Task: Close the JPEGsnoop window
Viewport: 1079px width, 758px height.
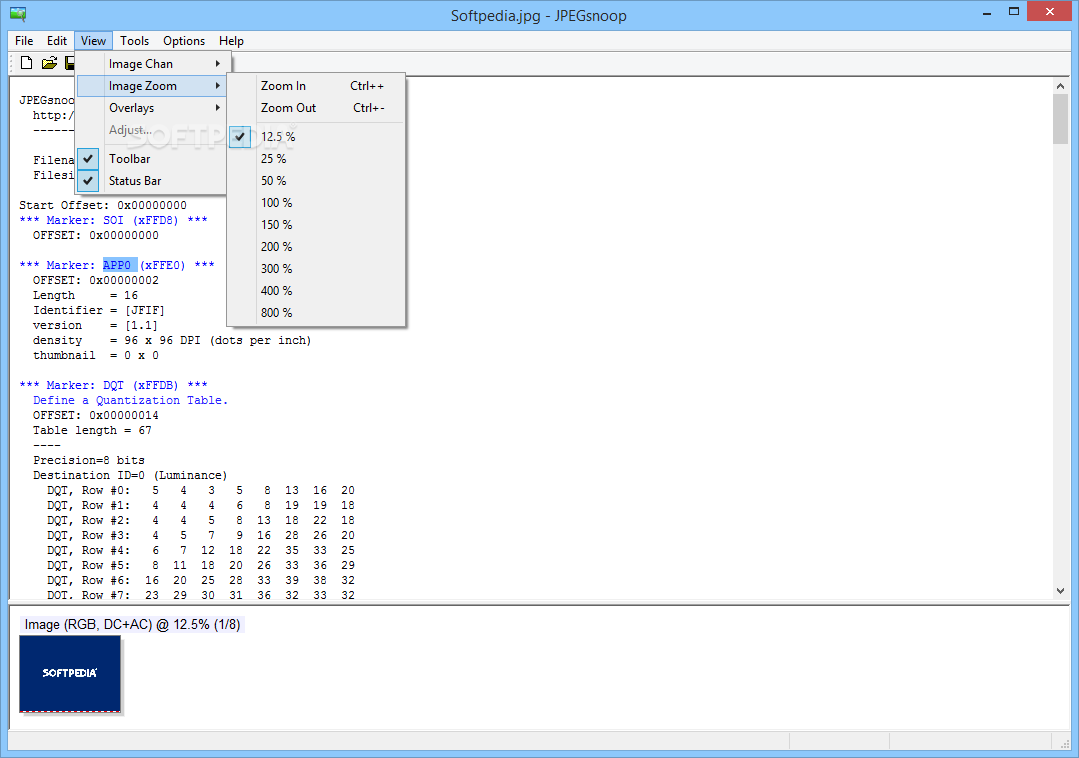Action: 1050,11
